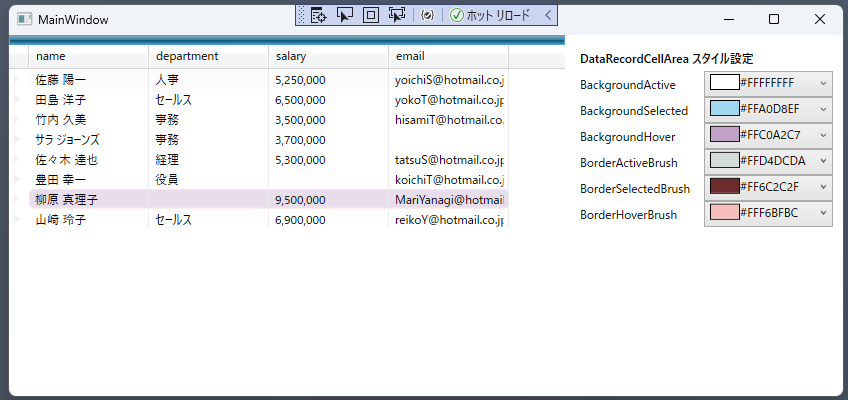Enable the track focused element tool
Image resolution: width=848 pixels, height=400 pixels.
tap(397, 15)
